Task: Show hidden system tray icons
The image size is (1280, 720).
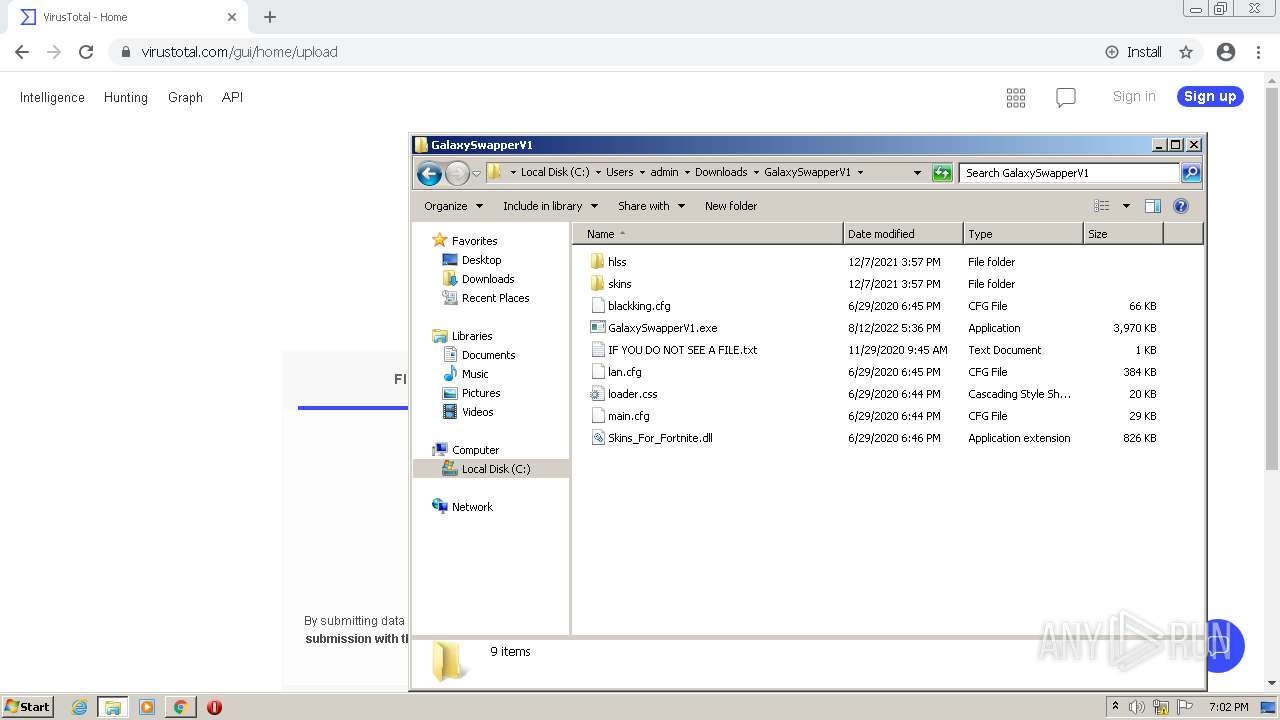Action: [1116, 707]
